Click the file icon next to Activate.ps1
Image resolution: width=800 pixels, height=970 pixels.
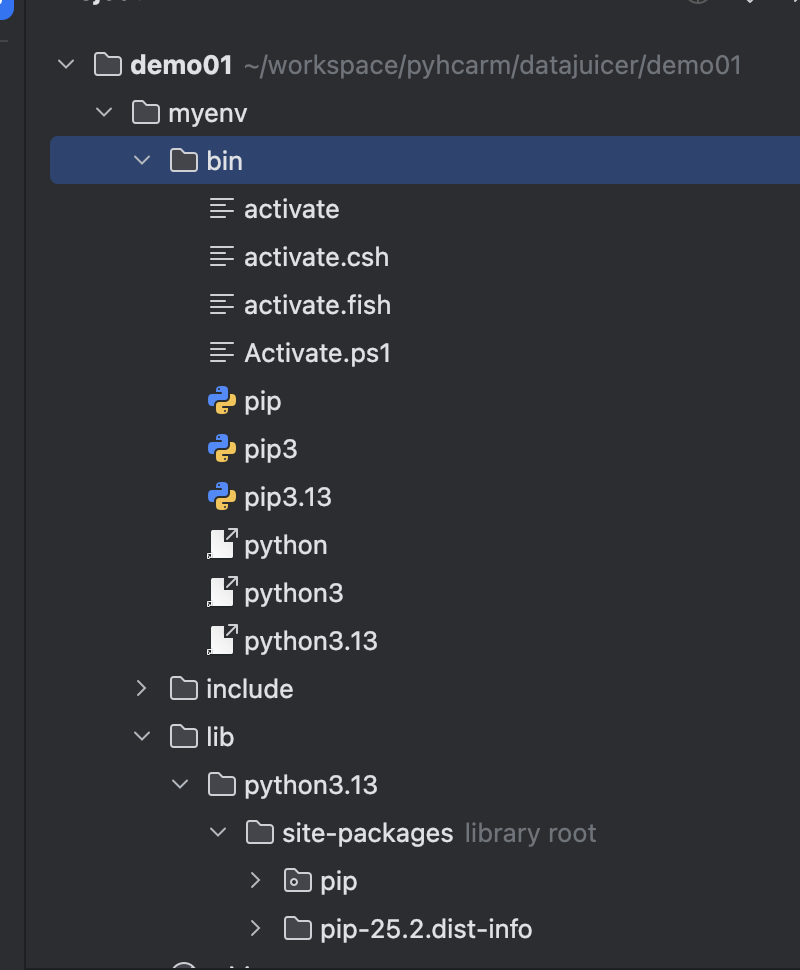coord(222,353)
